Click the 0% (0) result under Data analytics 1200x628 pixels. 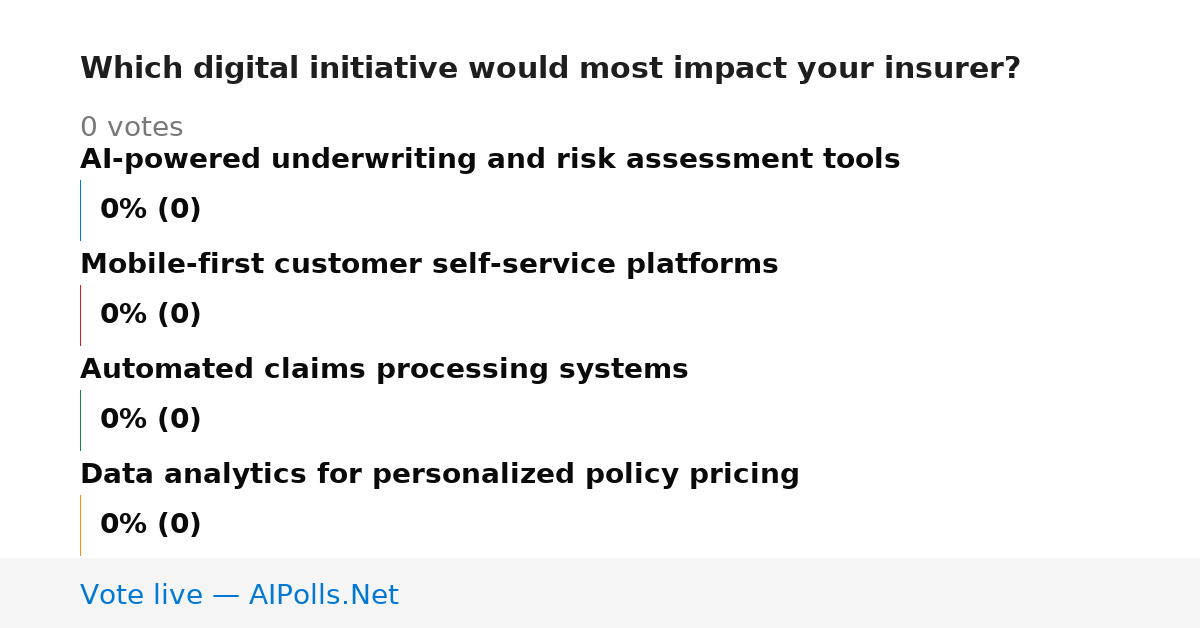coord(151,525)
